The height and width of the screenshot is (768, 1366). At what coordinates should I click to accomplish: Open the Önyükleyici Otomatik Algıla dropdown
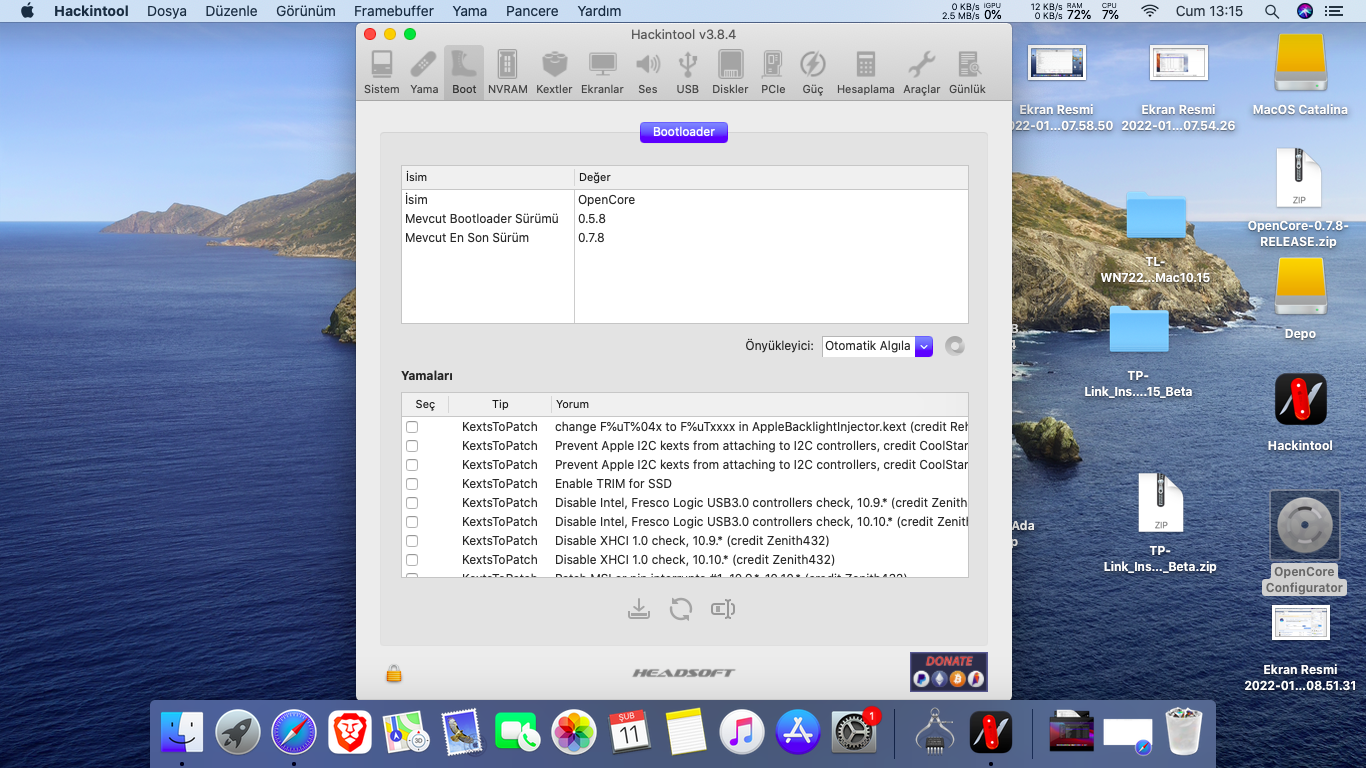point(877,346)
